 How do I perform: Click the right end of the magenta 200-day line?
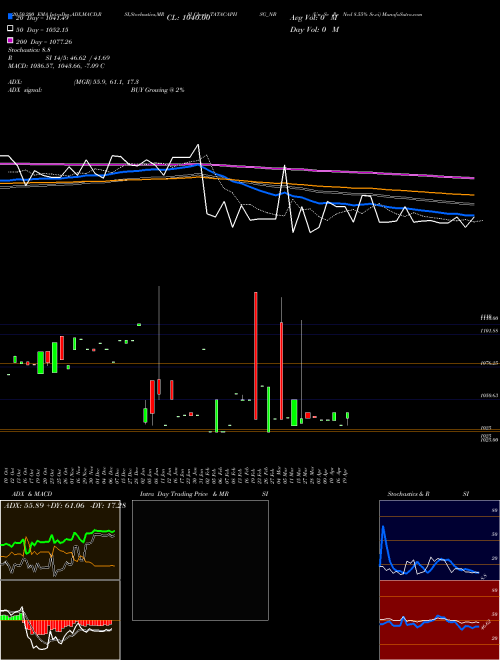click(473, 178)
